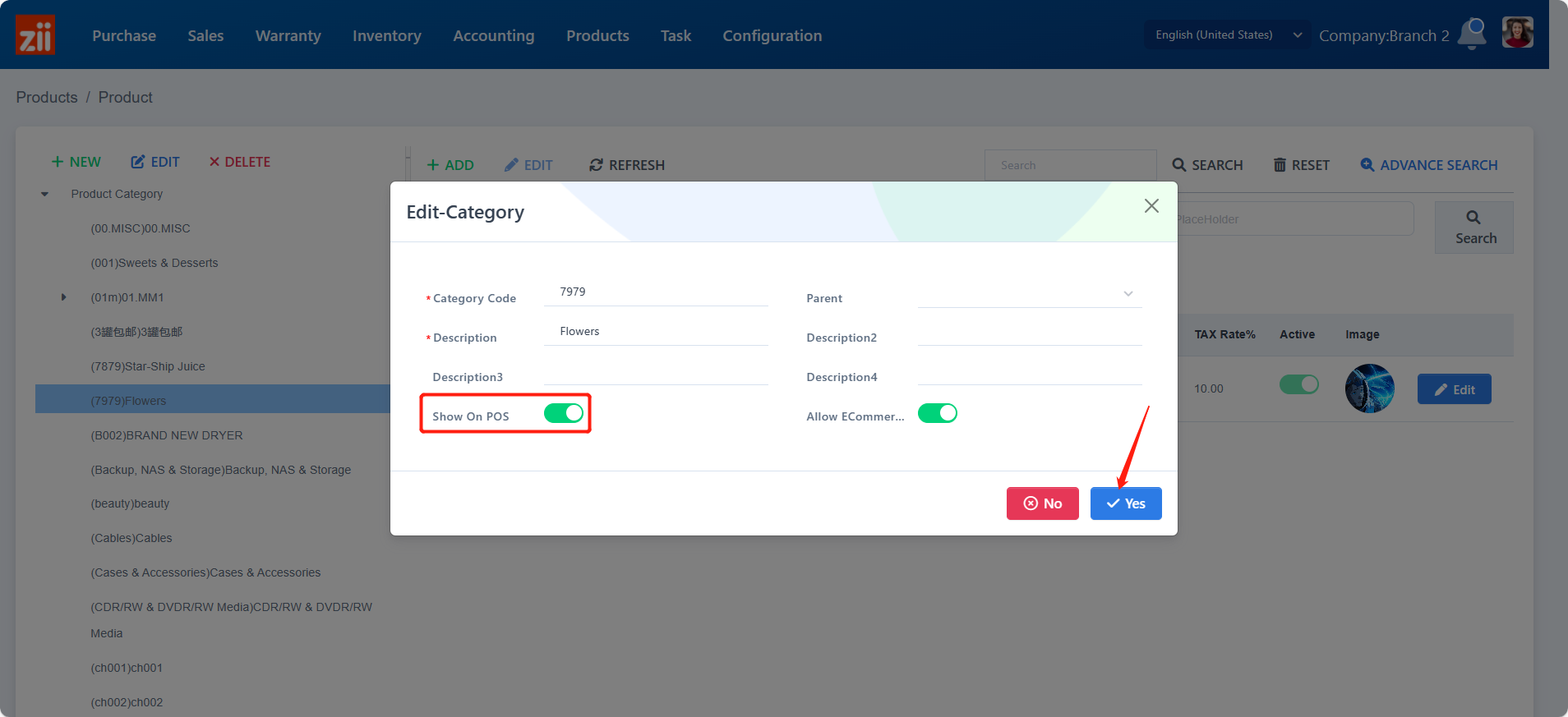Viewport: 1568px width, 717px height.
Task: Click the Zii logo icon
Action: [35, 35]
